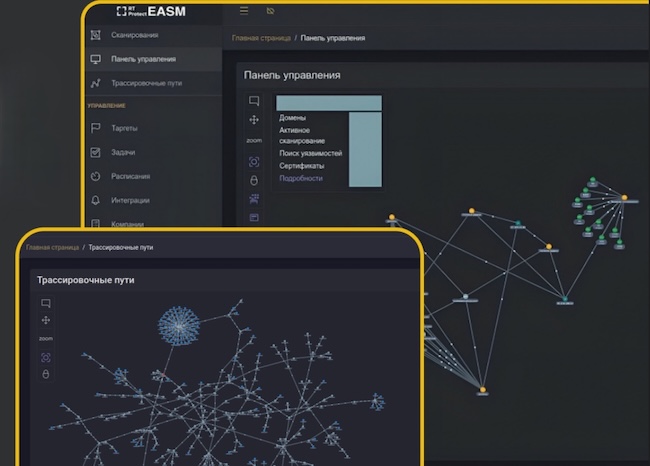This screenshot has width=650, height=466.
Task: Select Панель управления in the sidebar
Action: 153,59
